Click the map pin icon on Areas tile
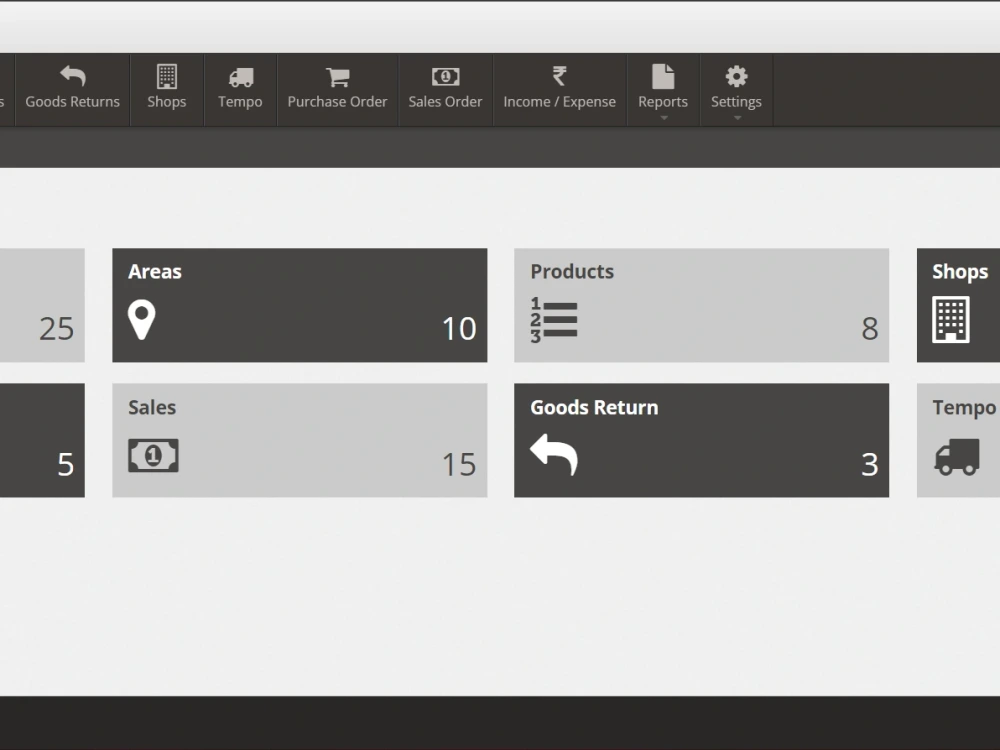Viewport: 1000px width, 750px height. [142, 320]
